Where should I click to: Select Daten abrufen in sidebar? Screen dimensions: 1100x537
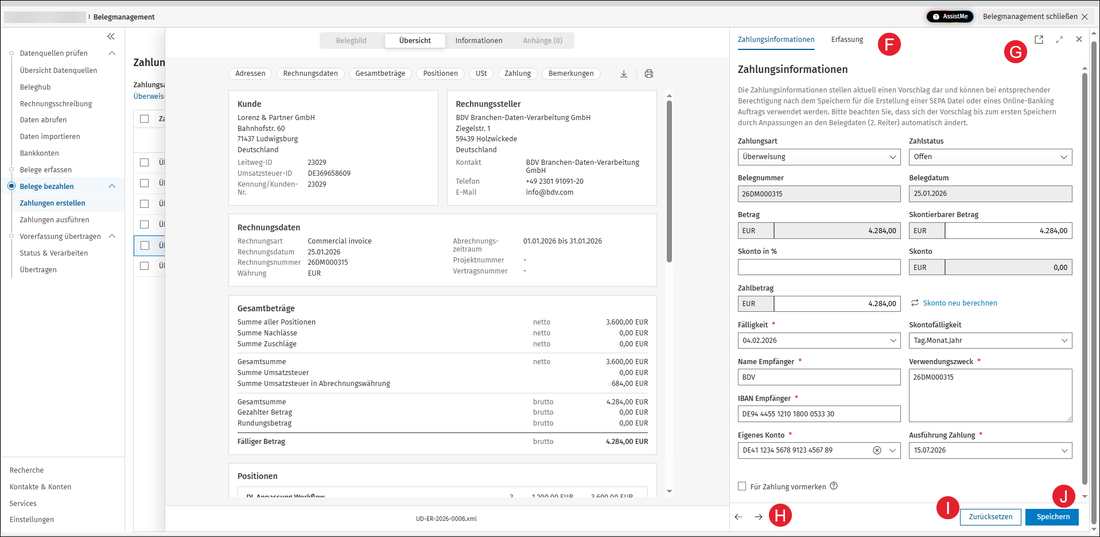click(43, 120)
